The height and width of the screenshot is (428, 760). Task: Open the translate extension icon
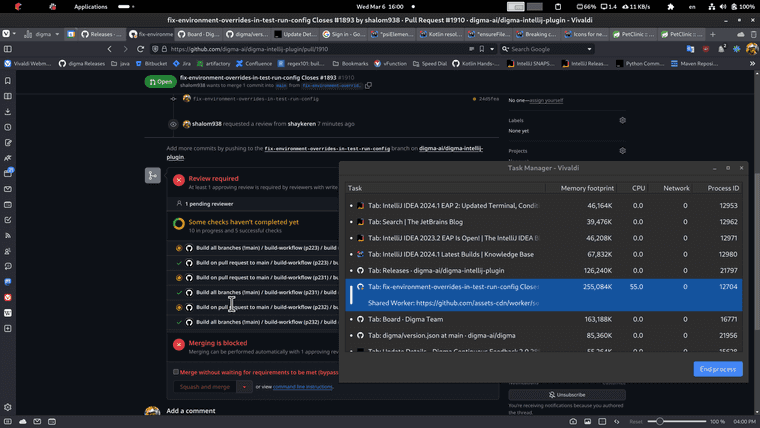pos(690,49)
